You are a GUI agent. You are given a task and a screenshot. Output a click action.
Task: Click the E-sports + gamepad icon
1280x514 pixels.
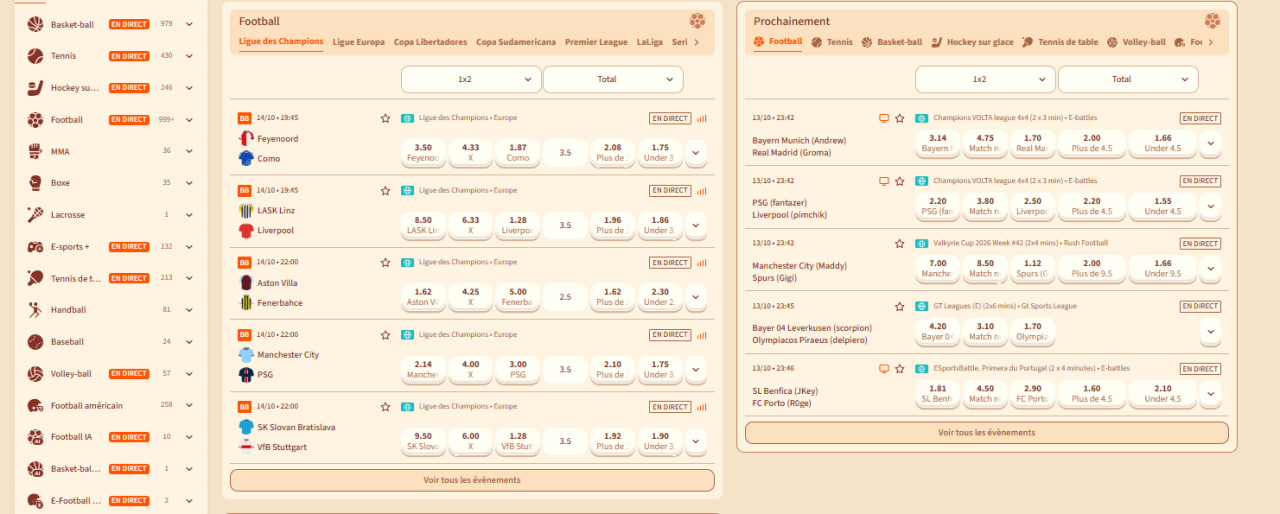pos(35,246)
